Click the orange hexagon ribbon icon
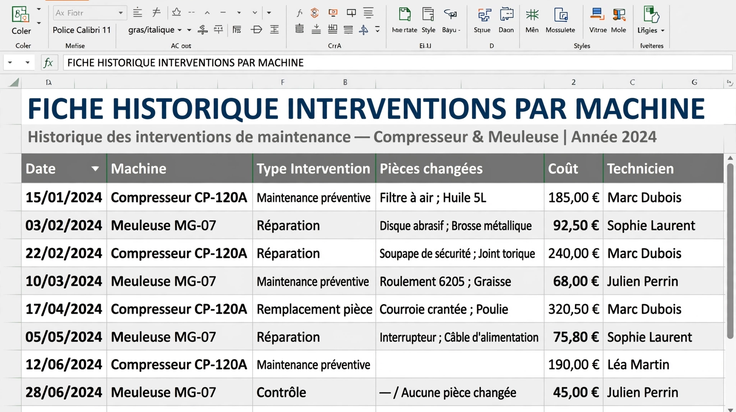Viewport: 736px width, 412px height. pos(314,13)
